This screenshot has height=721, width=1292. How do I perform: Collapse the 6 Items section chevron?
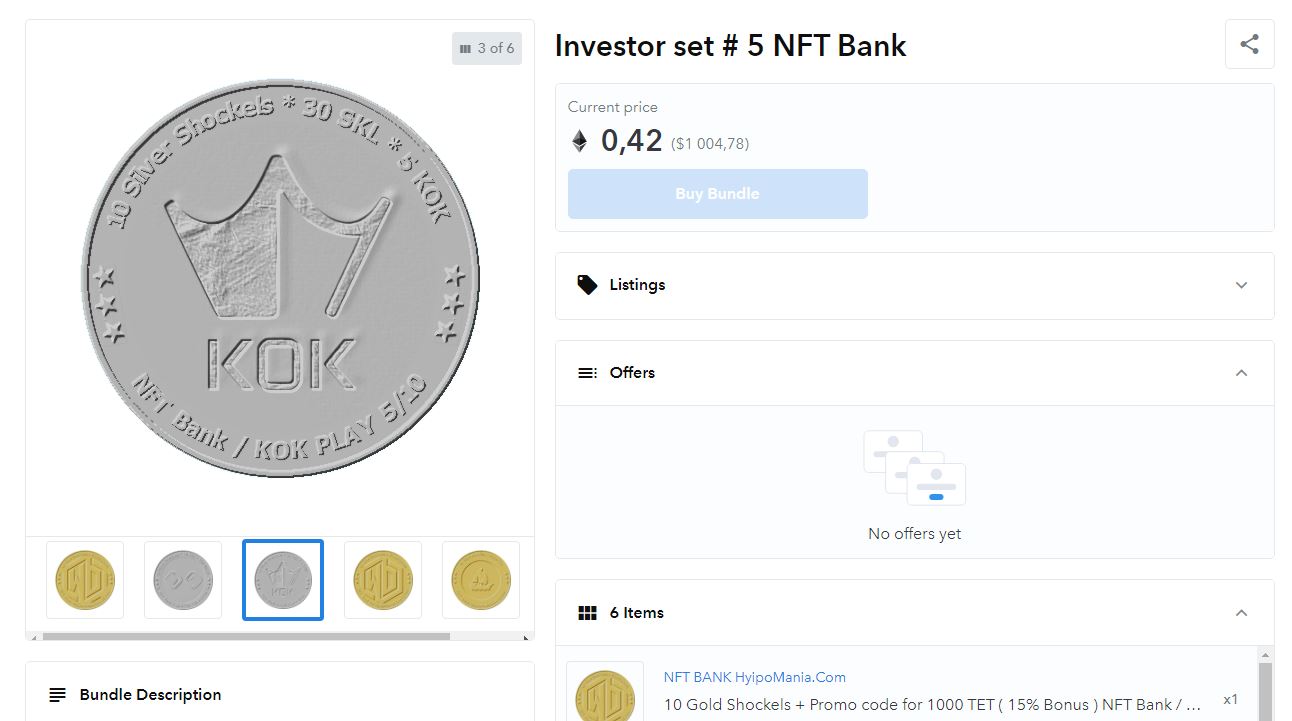coord(1241,613)
